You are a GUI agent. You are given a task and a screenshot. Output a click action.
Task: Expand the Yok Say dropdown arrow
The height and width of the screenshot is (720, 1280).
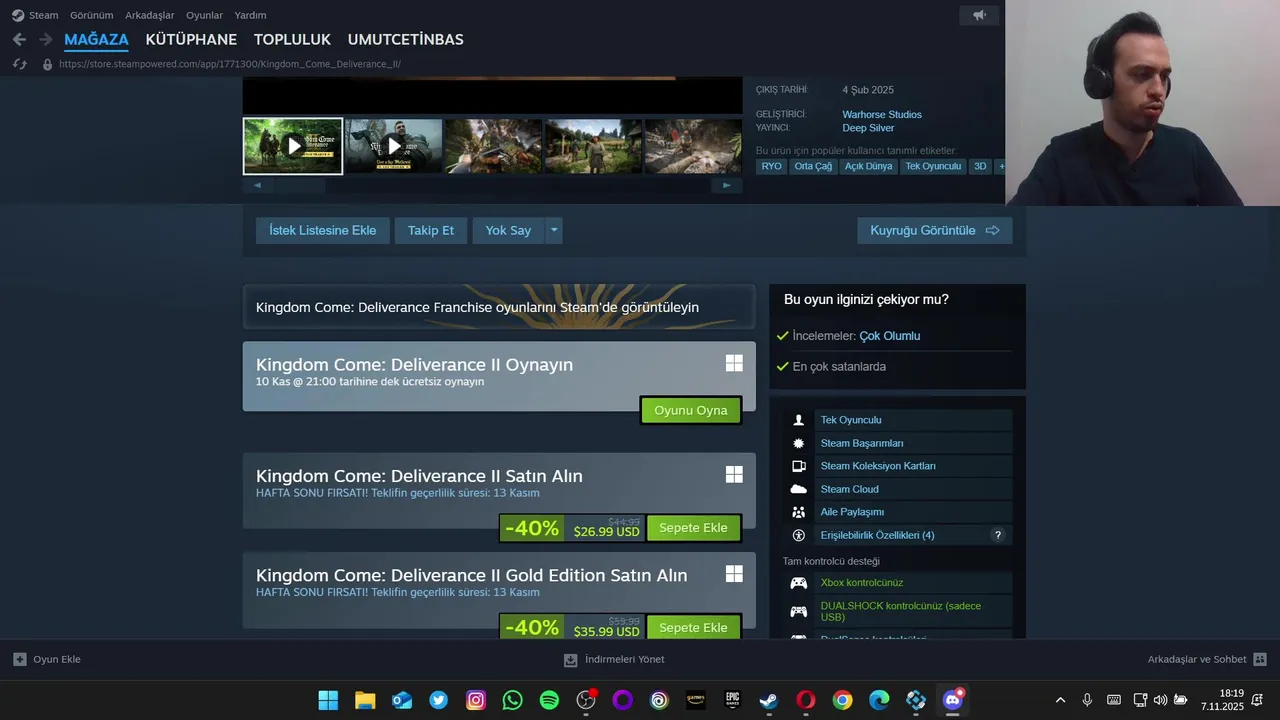click(554, 231)
